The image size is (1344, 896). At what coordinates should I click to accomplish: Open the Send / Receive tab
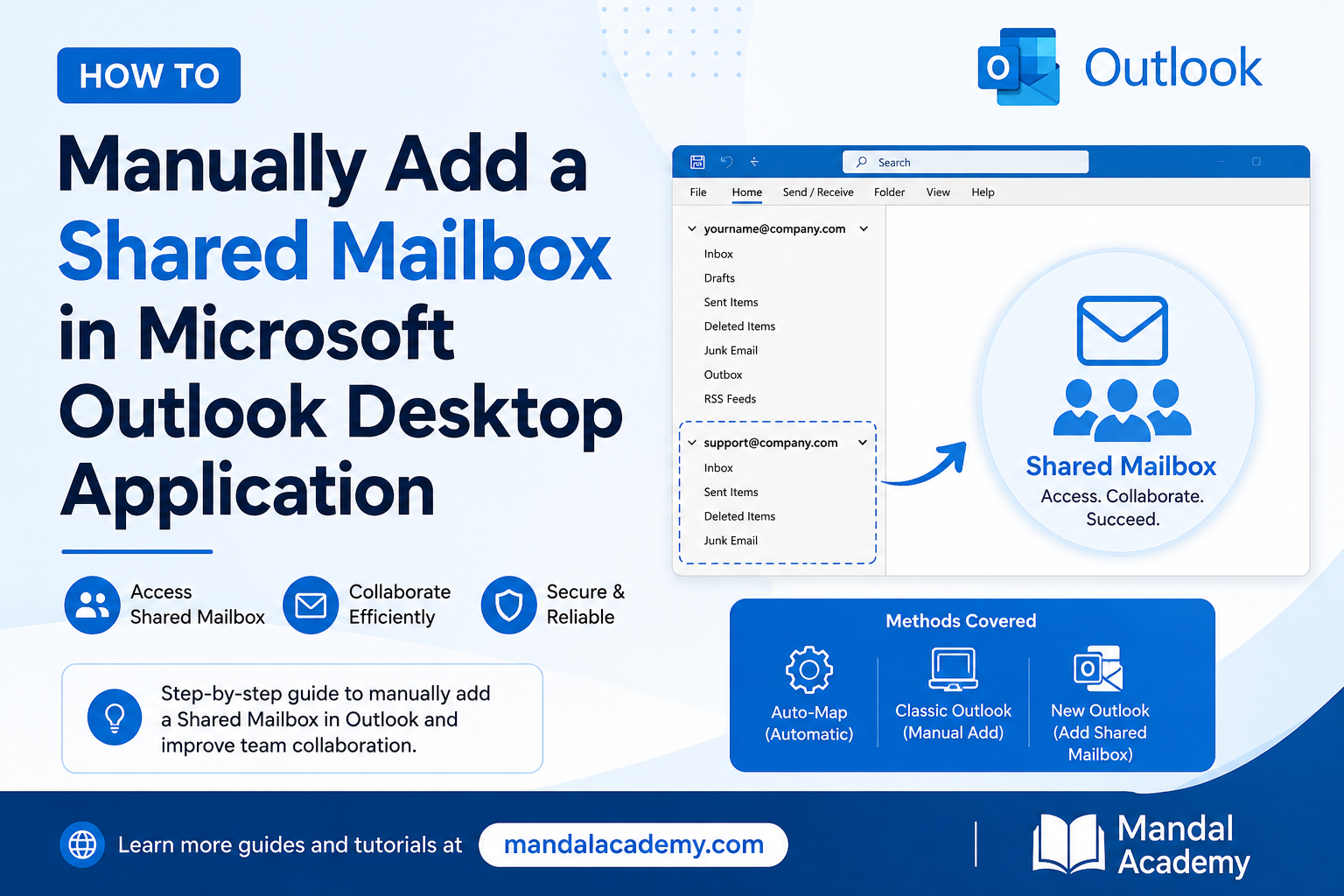click(818, 192)
